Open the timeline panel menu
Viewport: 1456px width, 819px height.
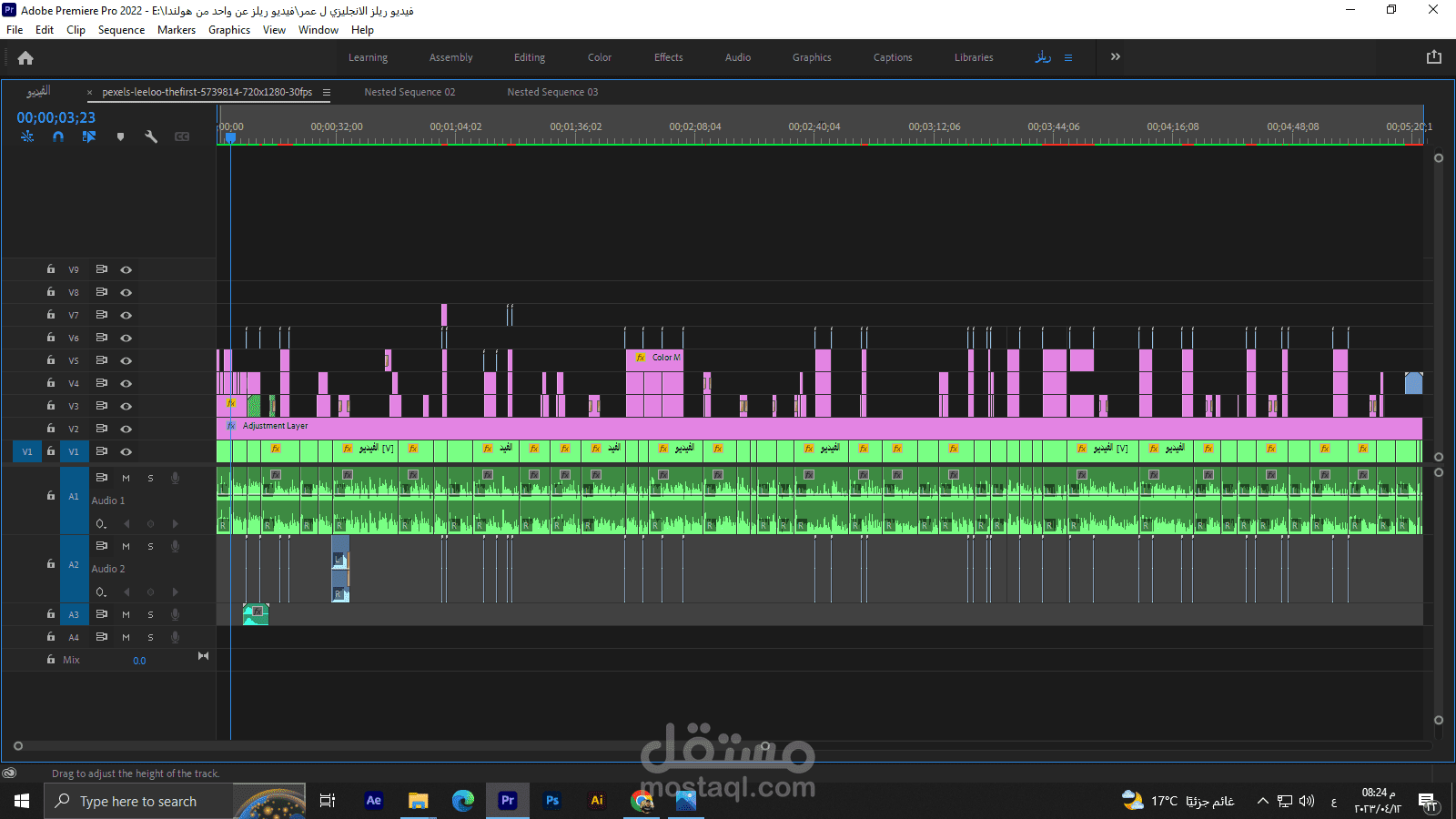(x=327, y=92)
